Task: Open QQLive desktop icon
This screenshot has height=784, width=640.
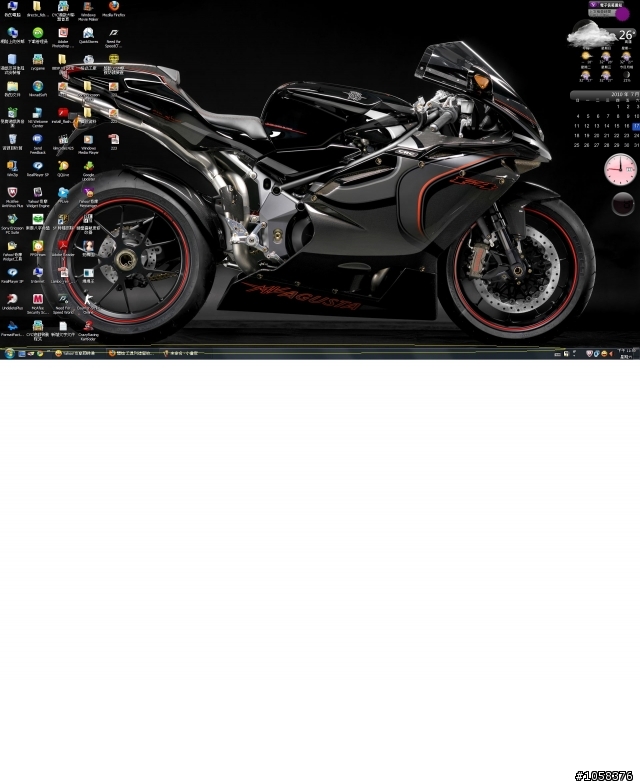Action: tap(63, 169)
